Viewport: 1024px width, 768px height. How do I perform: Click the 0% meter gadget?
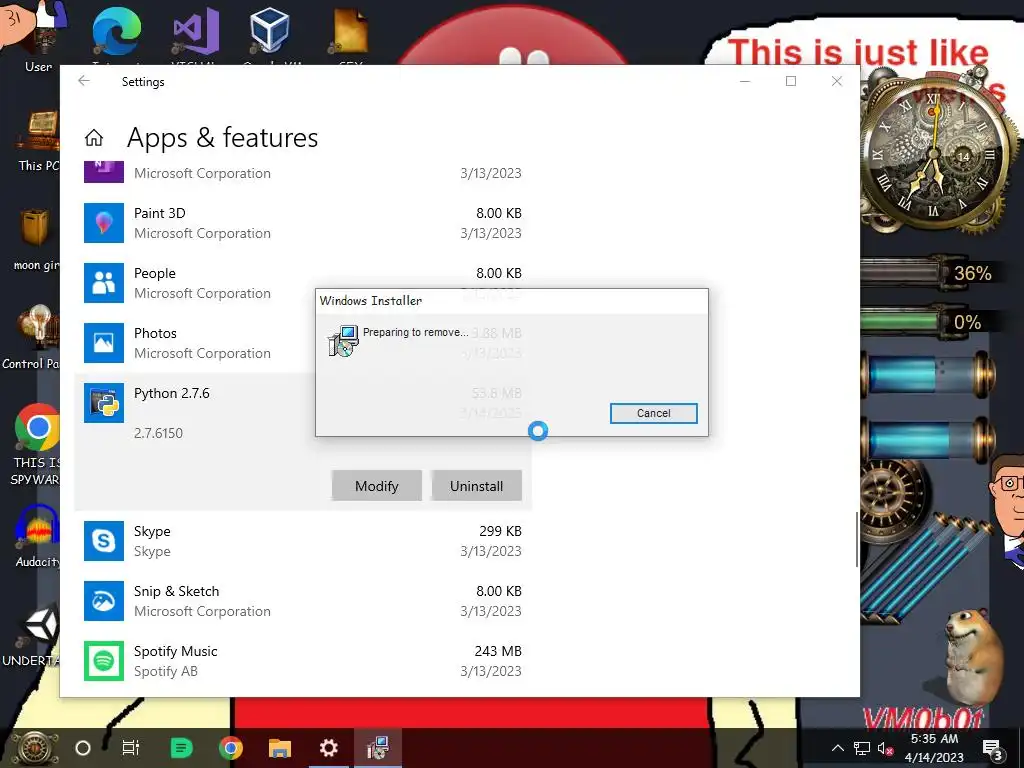coord(927,322)
